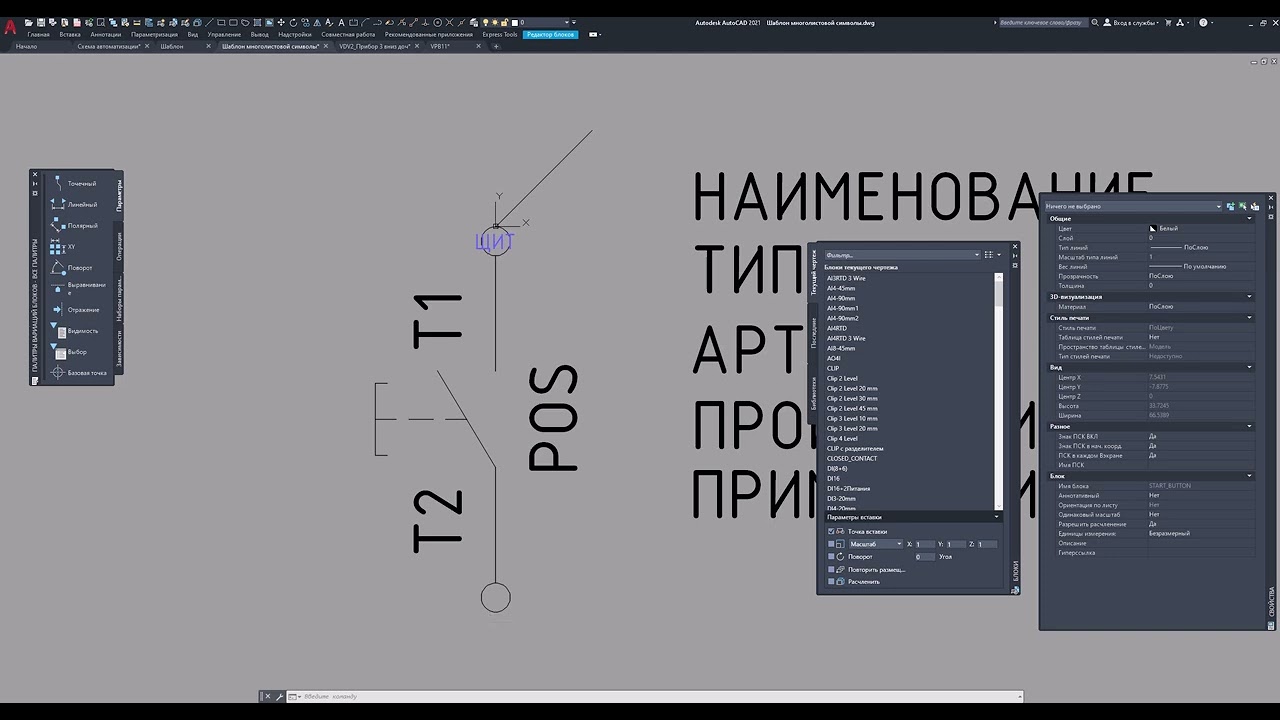The width and height of the screenshot is (1280, 720).
Task: Open the AutoCAD application menu logo
Action: 10,27
